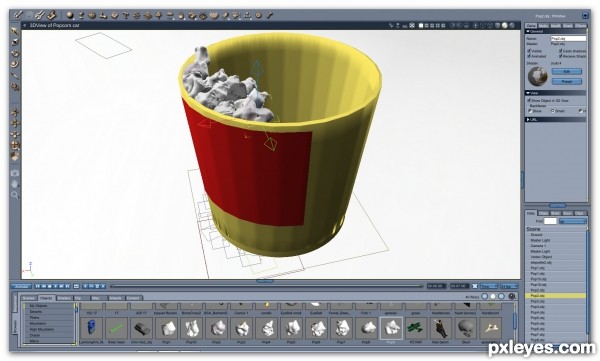Open the filter dropdown next to Find field
The width and height of the screenshot is (600, 361).
572,221
